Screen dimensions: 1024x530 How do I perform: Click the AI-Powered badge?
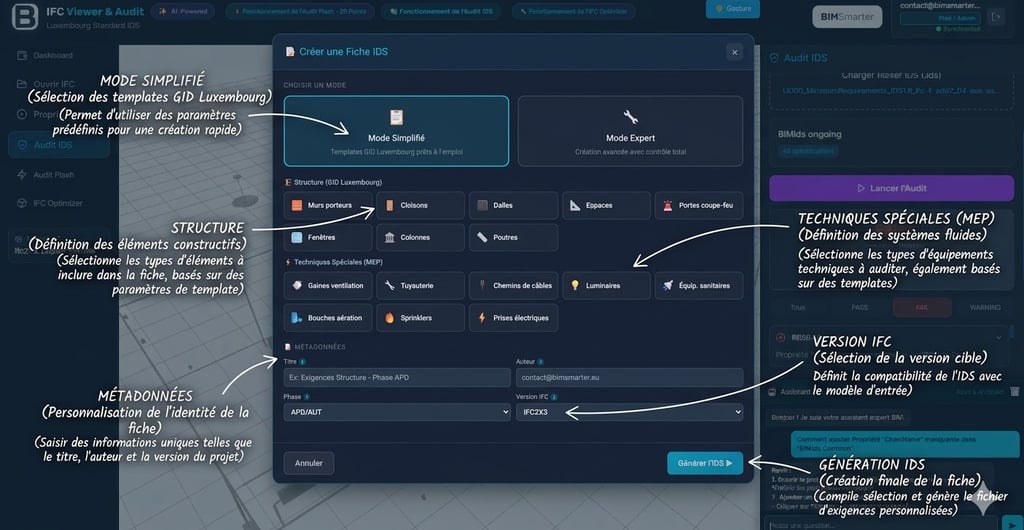click(182, 11)
